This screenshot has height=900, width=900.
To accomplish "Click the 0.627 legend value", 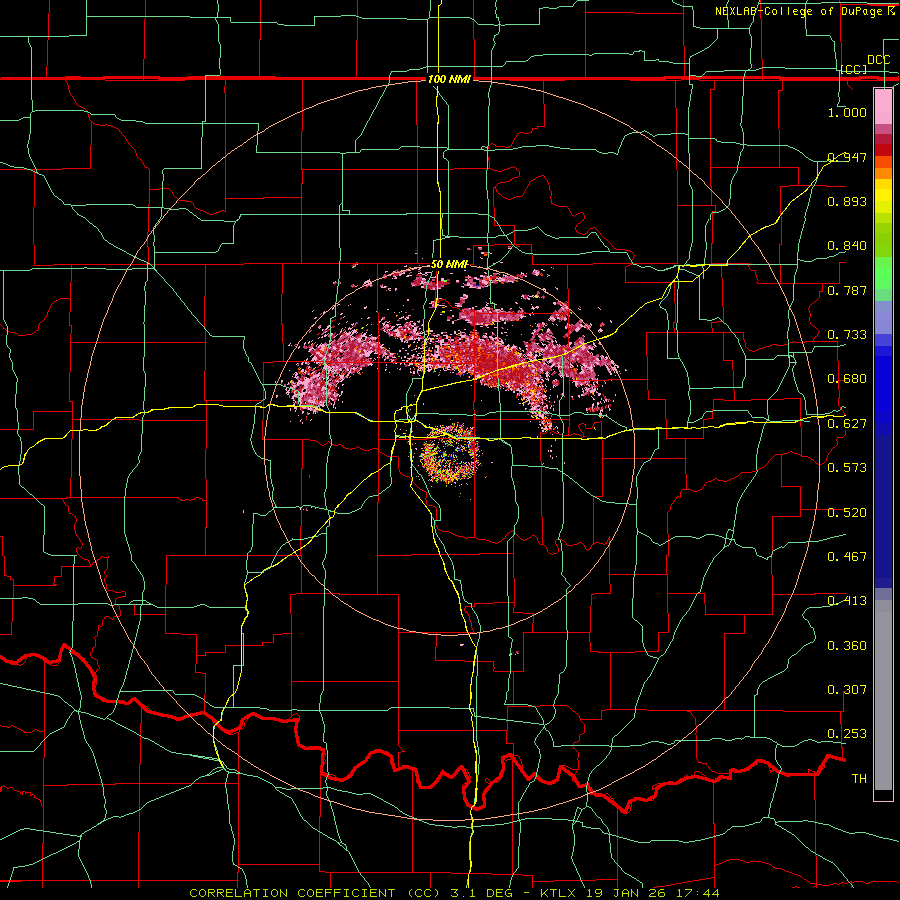I will (847, 424).
